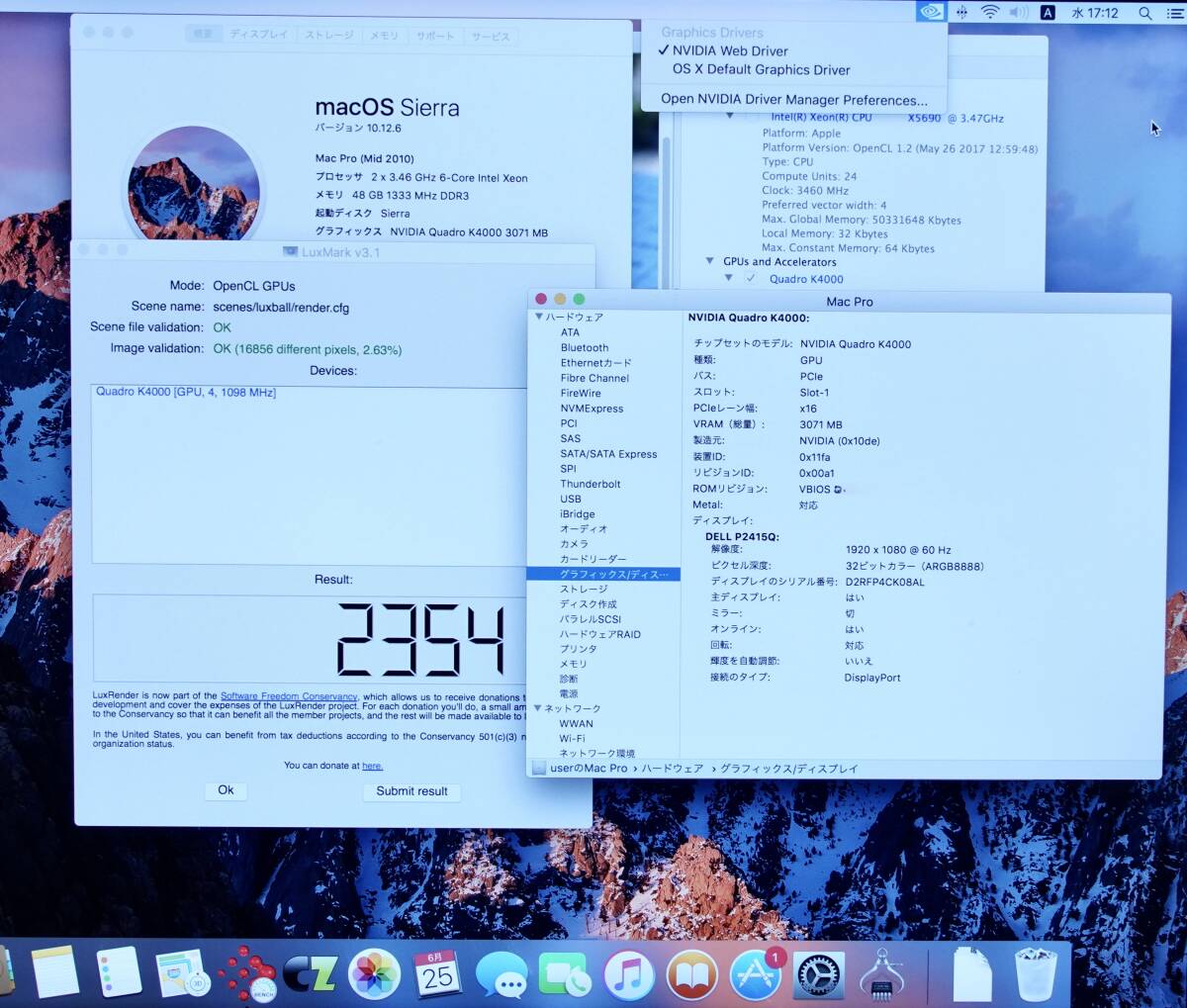Viewport: 1187px width, 1008px height.
Task: Open Notes app in the Dock
Action: coord(54,971)
